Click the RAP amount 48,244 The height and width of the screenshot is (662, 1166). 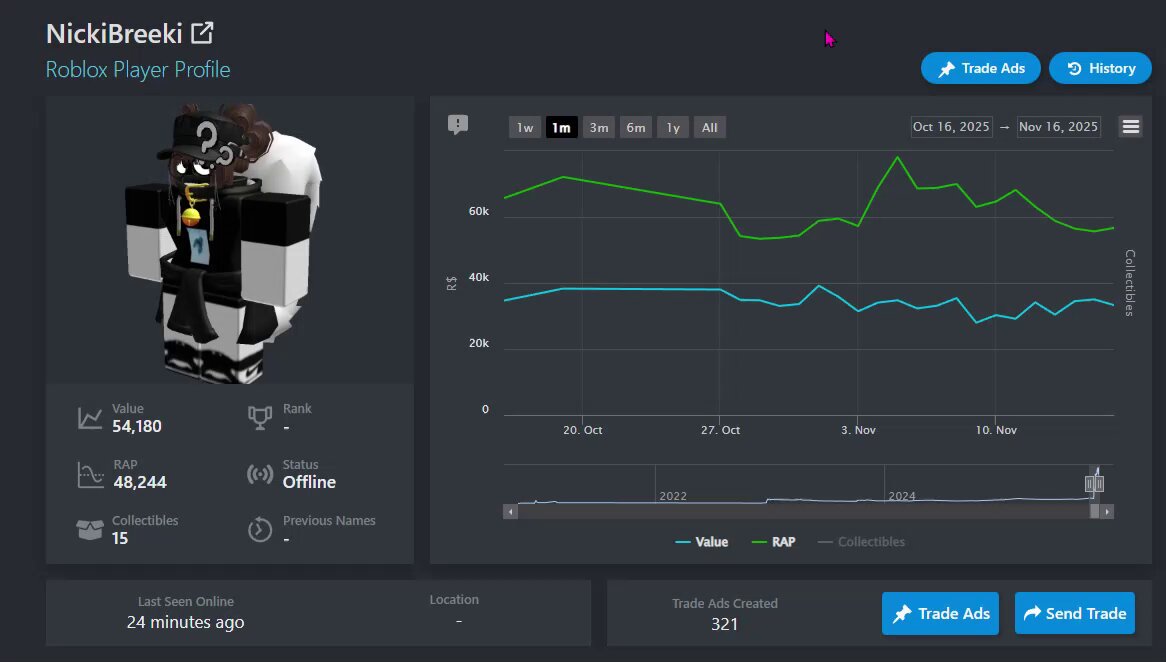pyautogui.click(x=140, y=482)
